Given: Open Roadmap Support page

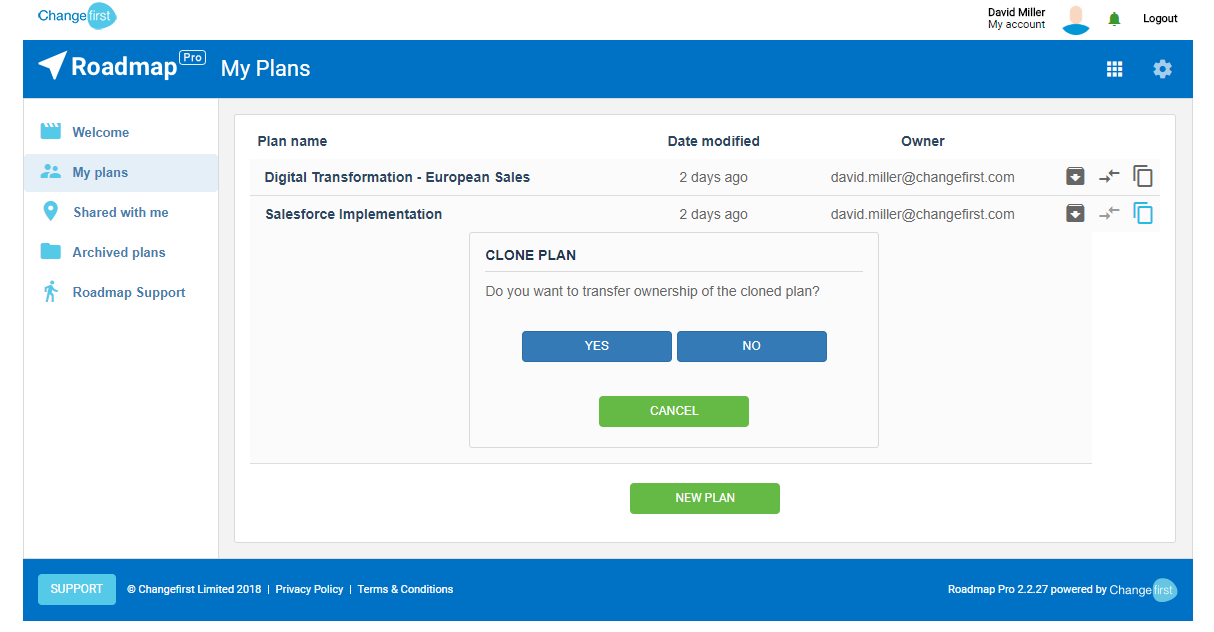Looking at the screenshot, I should (x=129, y=292).
